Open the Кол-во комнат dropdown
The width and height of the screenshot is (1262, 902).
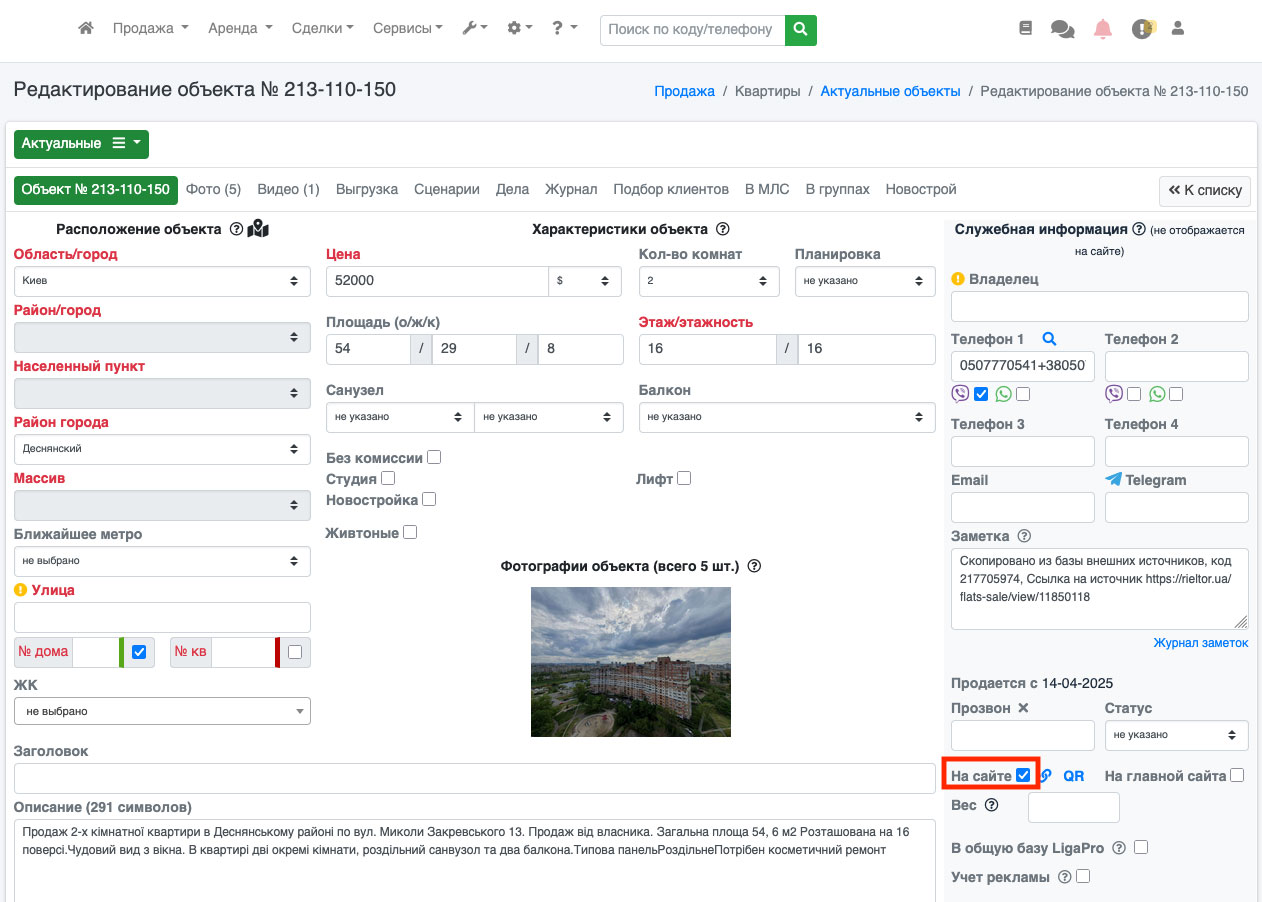coord(708,281)
